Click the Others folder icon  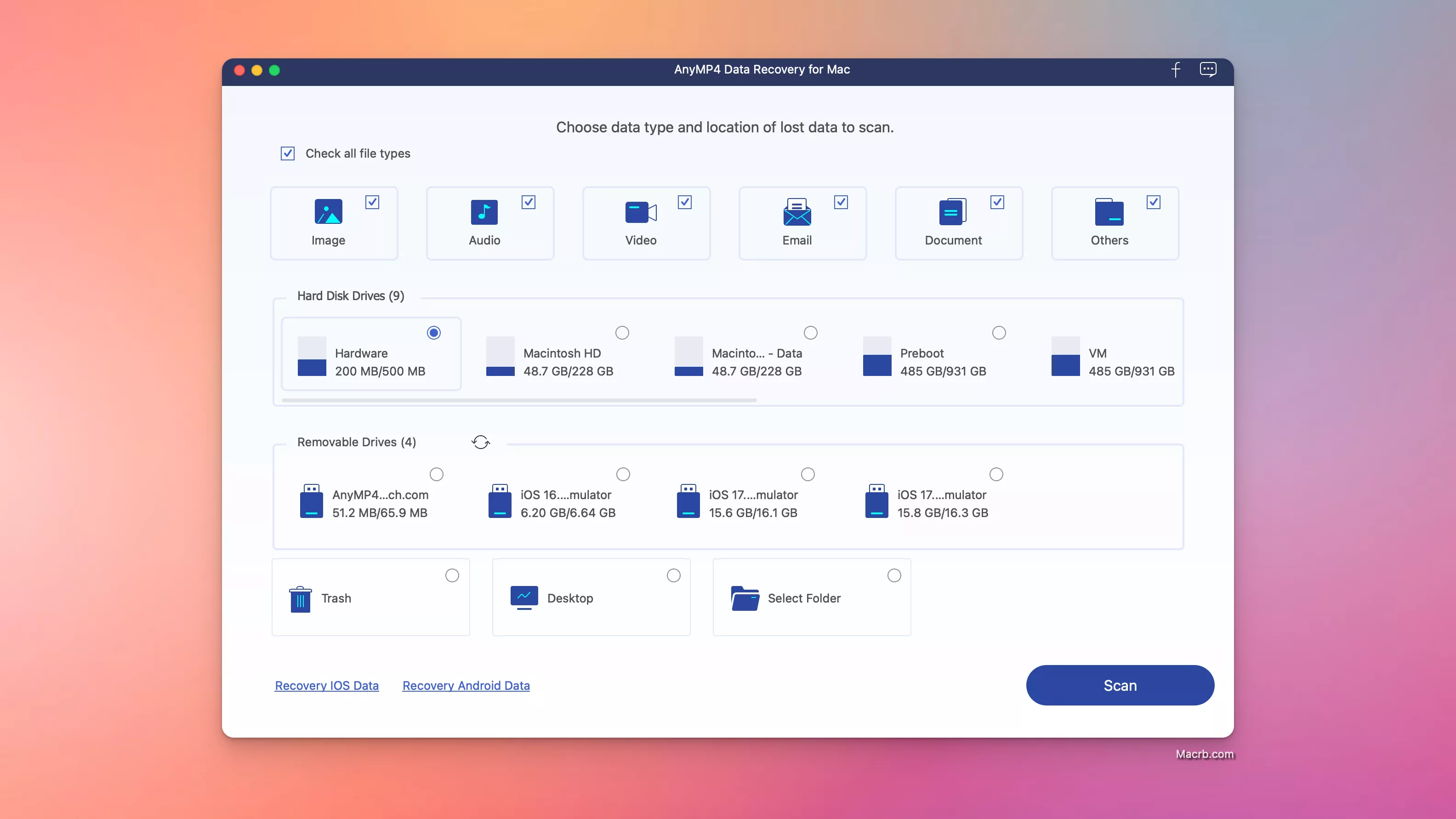coord(1109,212)
